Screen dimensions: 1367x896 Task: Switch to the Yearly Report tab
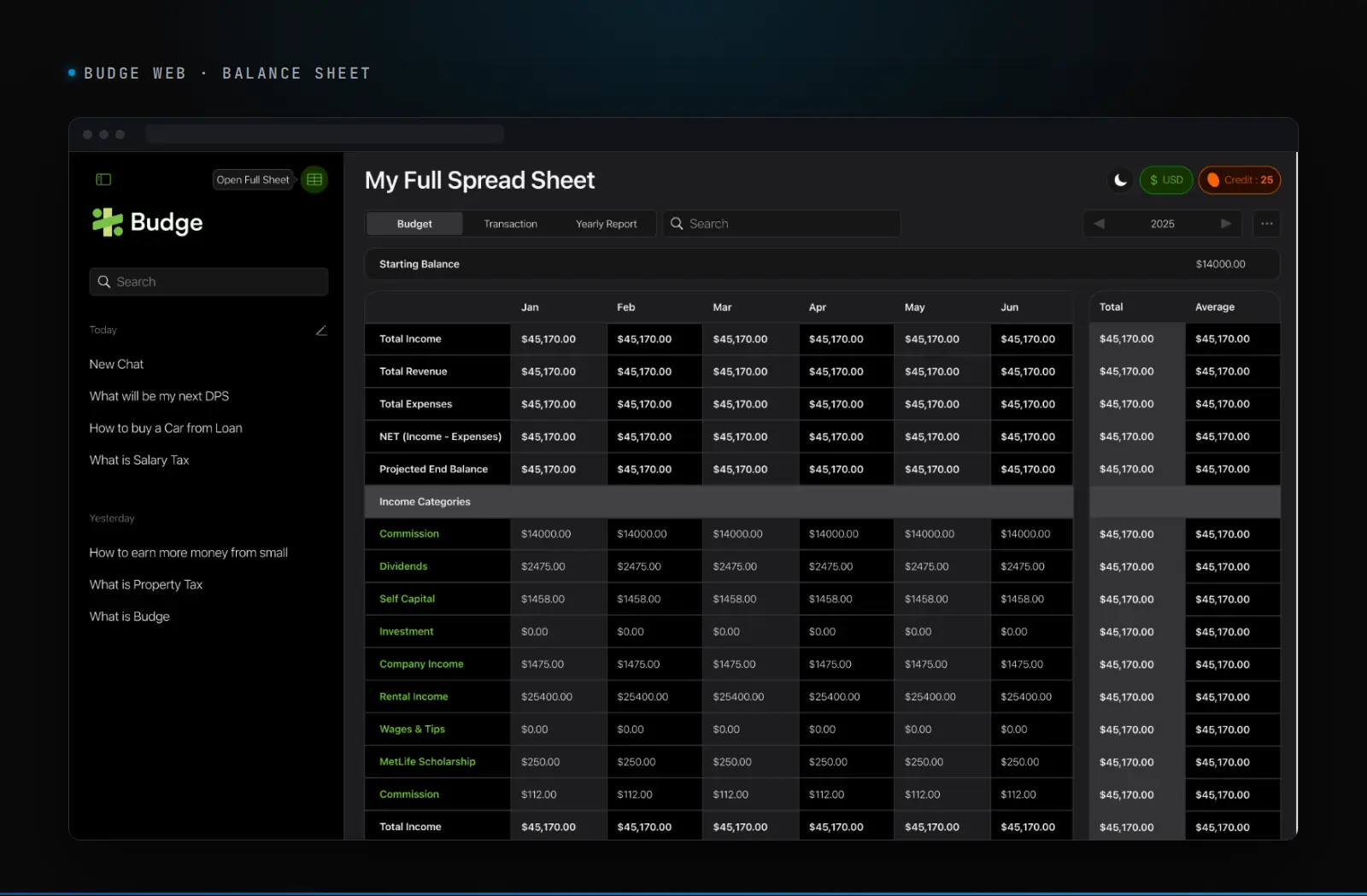607,224
